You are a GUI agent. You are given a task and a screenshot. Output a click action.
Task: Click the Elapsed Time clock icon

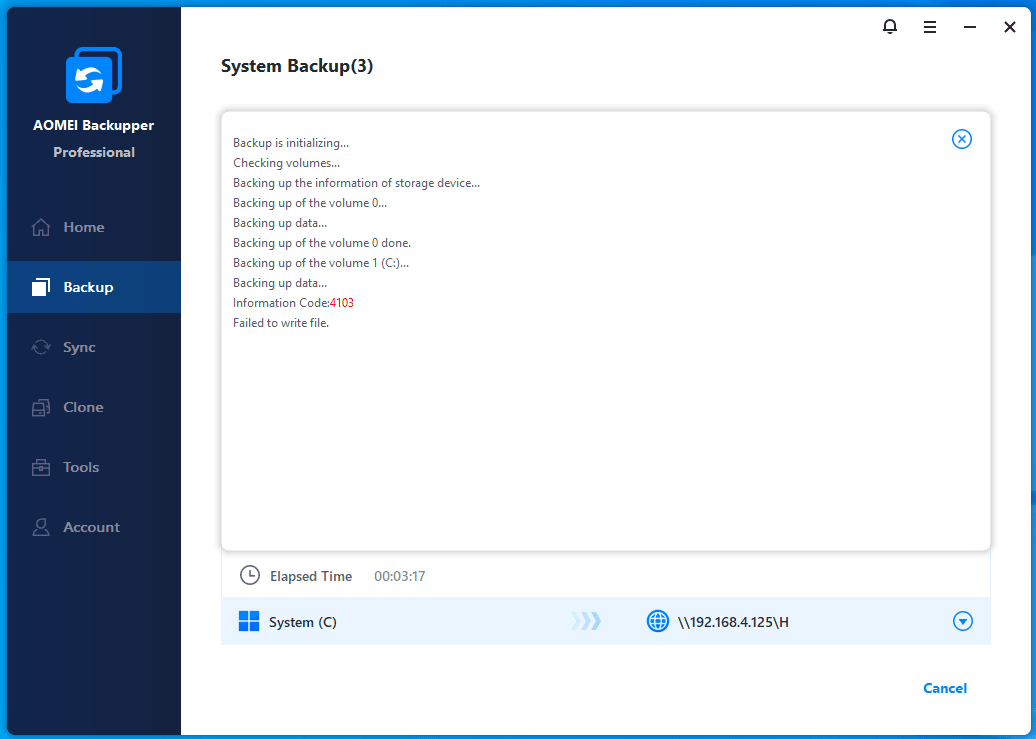tap(249, 576)
